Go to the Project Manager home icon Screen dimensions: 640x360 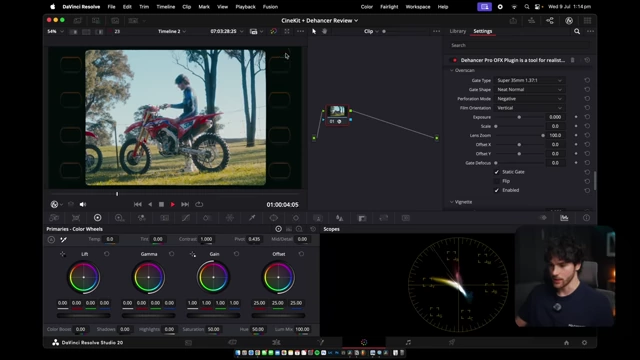(x=566, y=343)
